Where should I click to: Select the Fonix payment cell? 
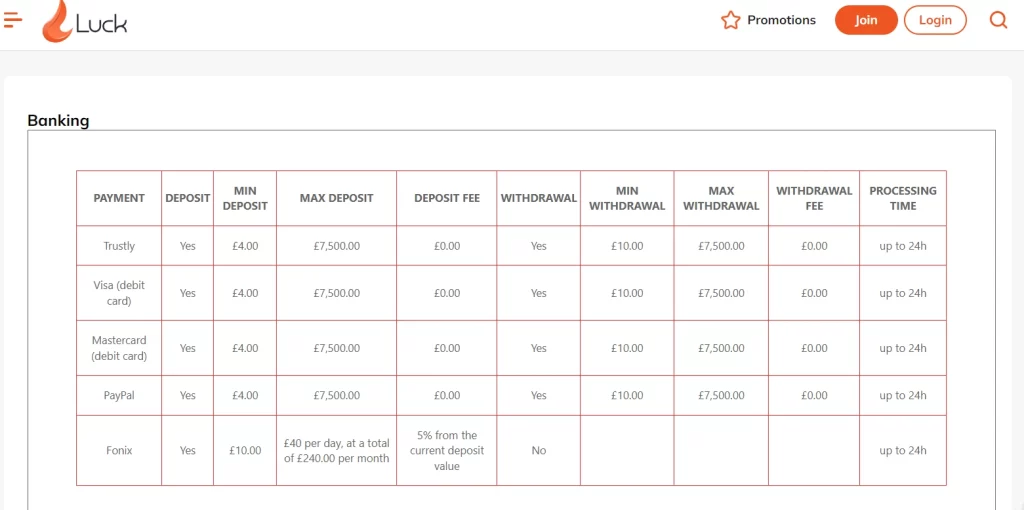pos(119,451)
